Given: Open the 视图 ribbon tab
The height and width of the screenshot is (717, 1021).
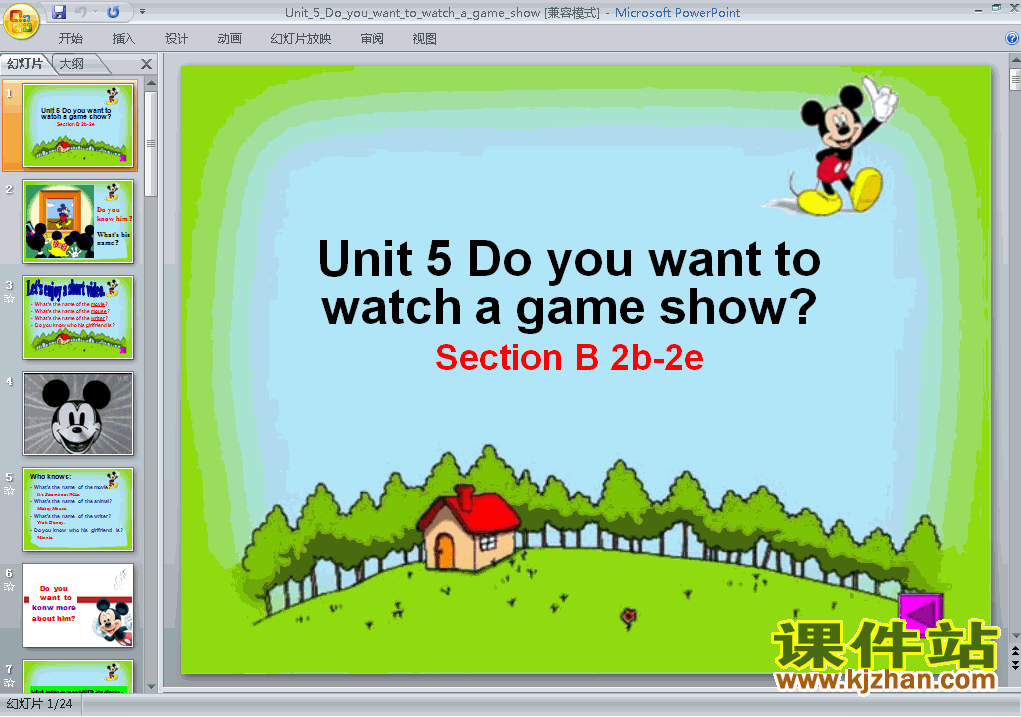Looking at the screenshot, I should click(425, 38).
